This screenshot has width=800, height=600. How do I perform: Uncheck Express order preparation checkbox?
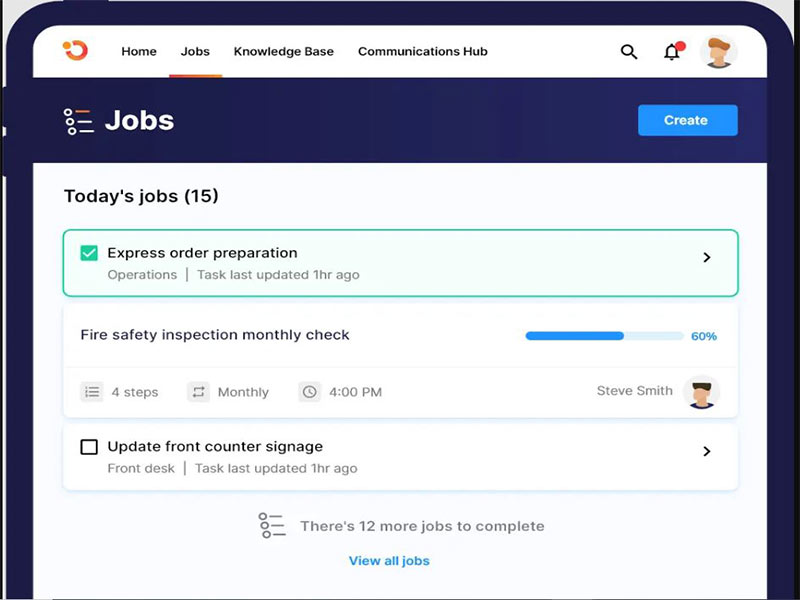(x=89, y=254)
